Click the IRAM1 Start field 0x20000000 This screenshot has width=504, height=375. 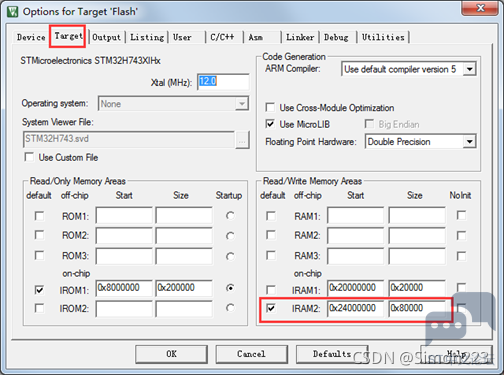[355, 288]
